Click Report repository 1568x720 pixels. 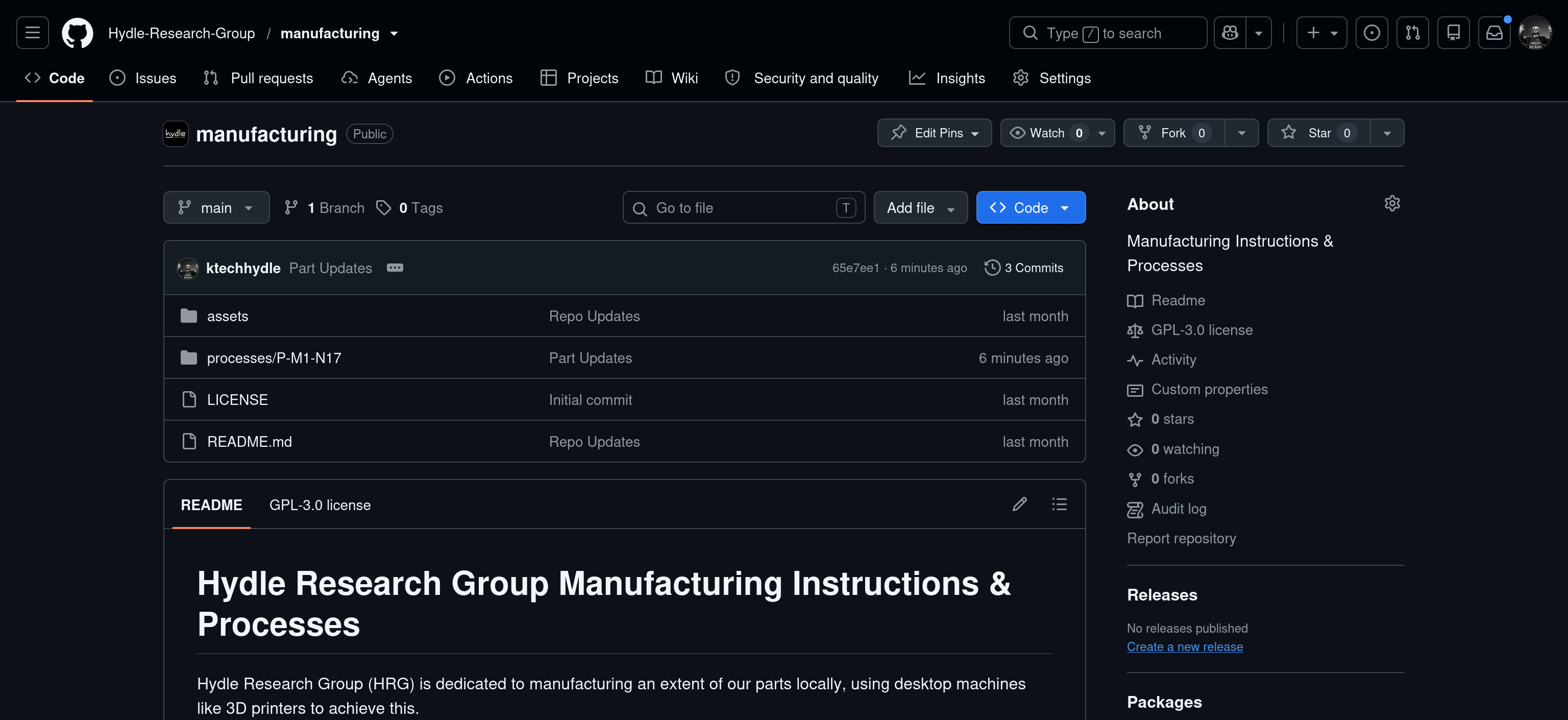(x=1181, y=538)
